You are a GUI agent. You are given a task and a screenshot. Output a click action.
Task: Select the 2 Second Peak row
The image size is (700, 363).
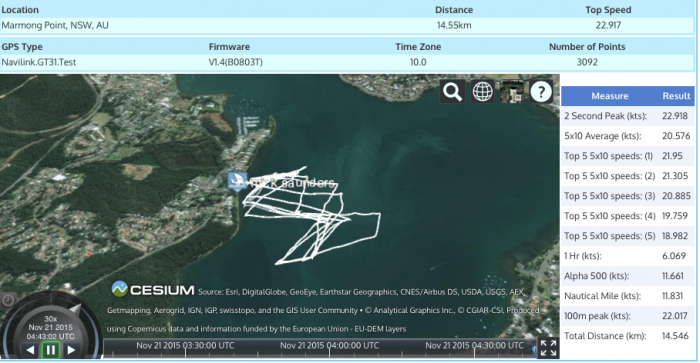[x=628, y=116]
